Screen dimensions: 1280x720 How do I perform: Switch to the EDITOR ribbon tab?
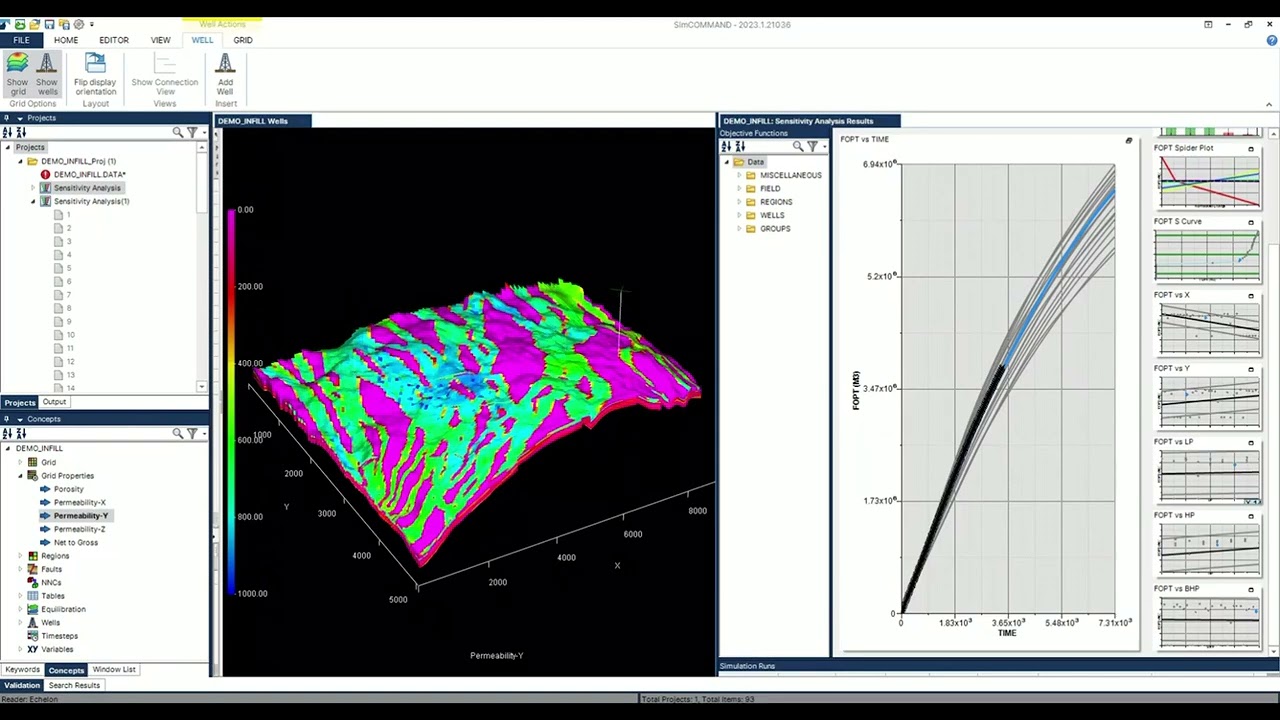(x=114, y=40)
